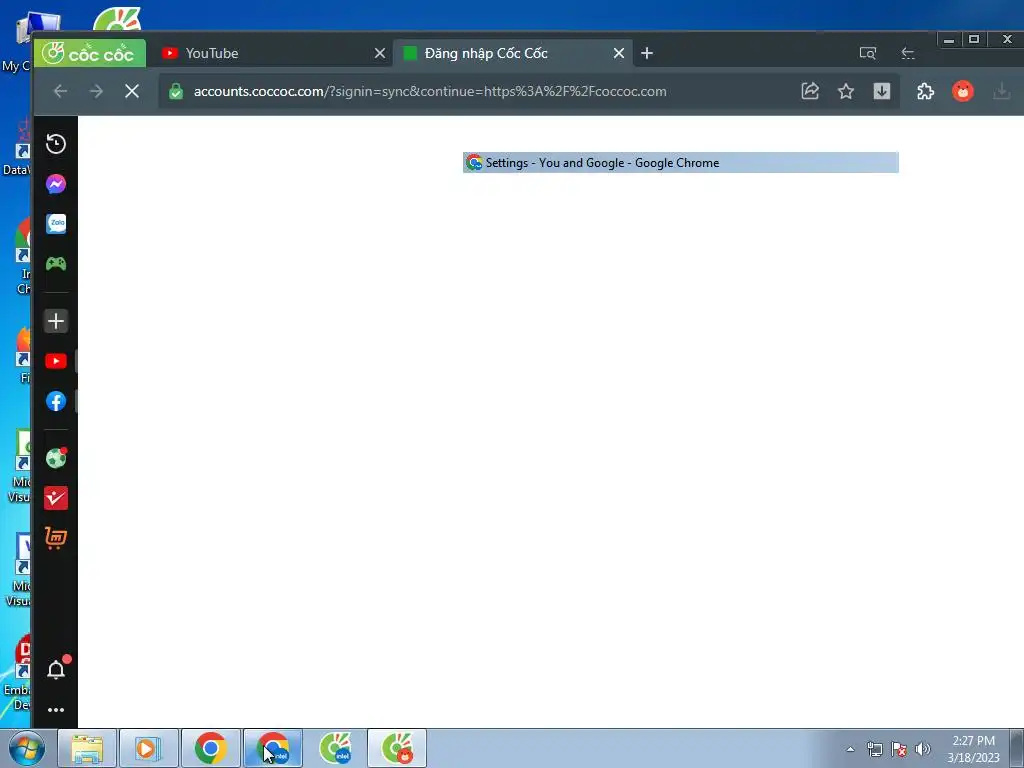
Task: Show hidden system tray icons
Action: click(850, 749)
